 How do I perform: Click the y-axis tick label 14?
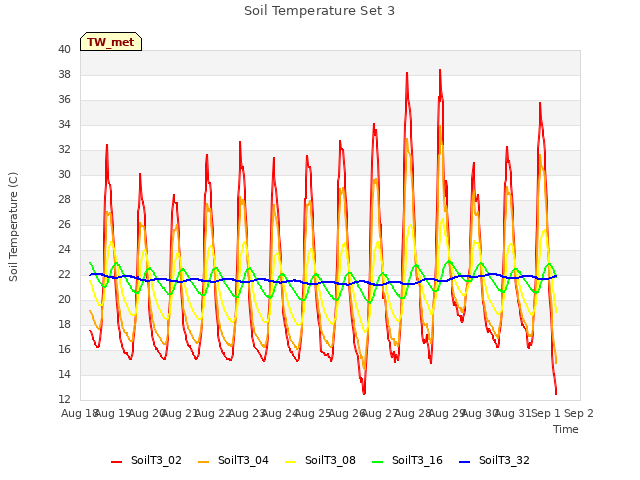[x=64, y=374]
